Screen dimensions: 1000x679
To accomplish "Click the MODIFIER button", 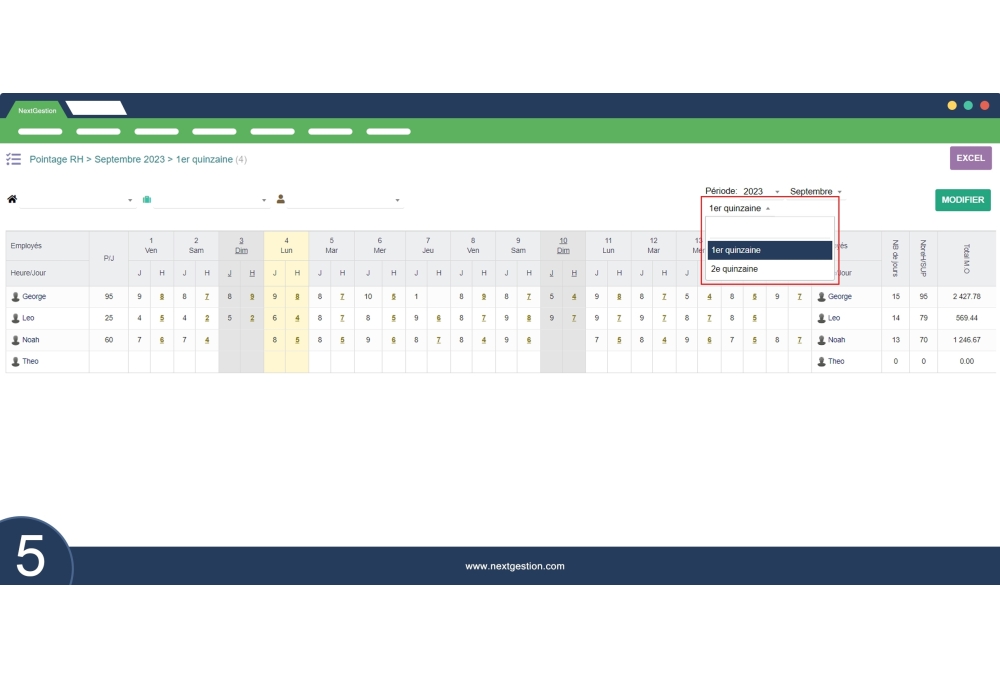I will (962, 199).
